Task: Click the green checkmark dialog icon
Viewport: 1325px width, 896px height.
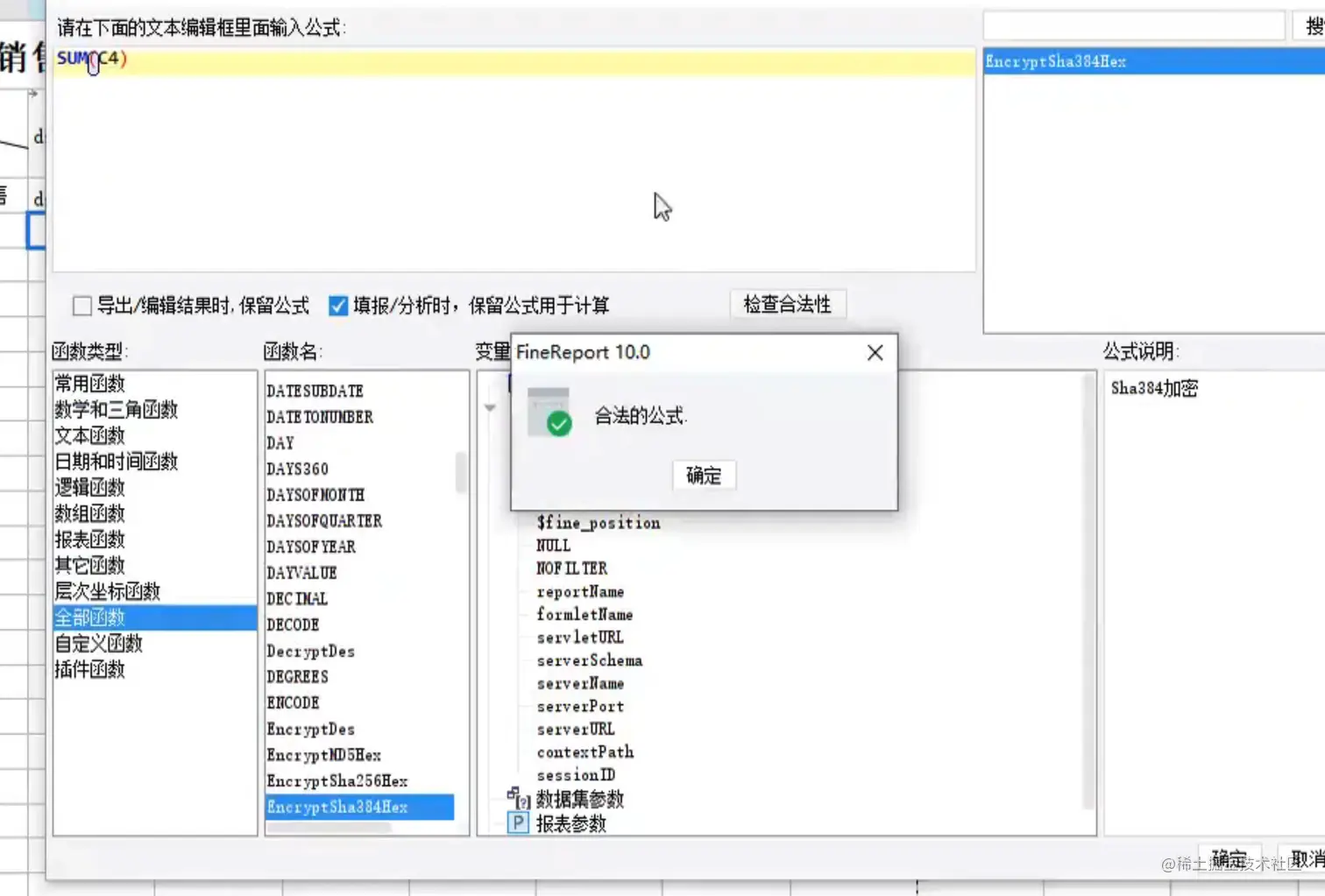Action: [549, 413]
